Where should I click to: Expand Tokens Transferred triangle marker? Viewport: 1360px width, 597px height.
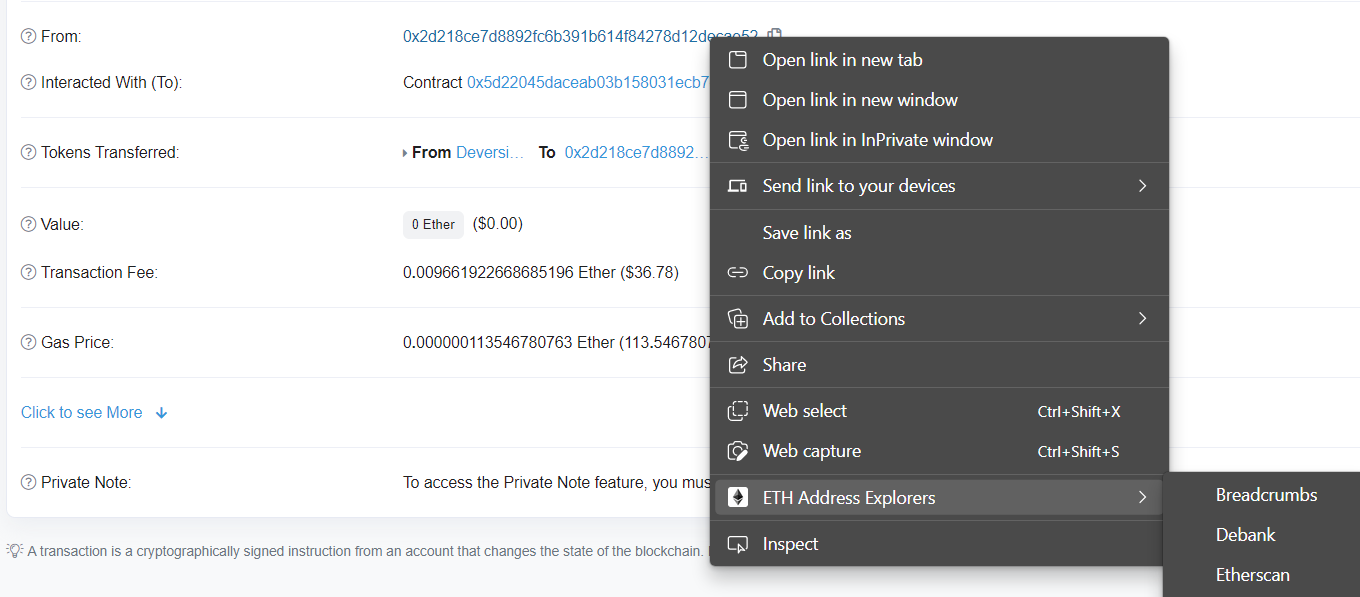[x=405, y=153]
